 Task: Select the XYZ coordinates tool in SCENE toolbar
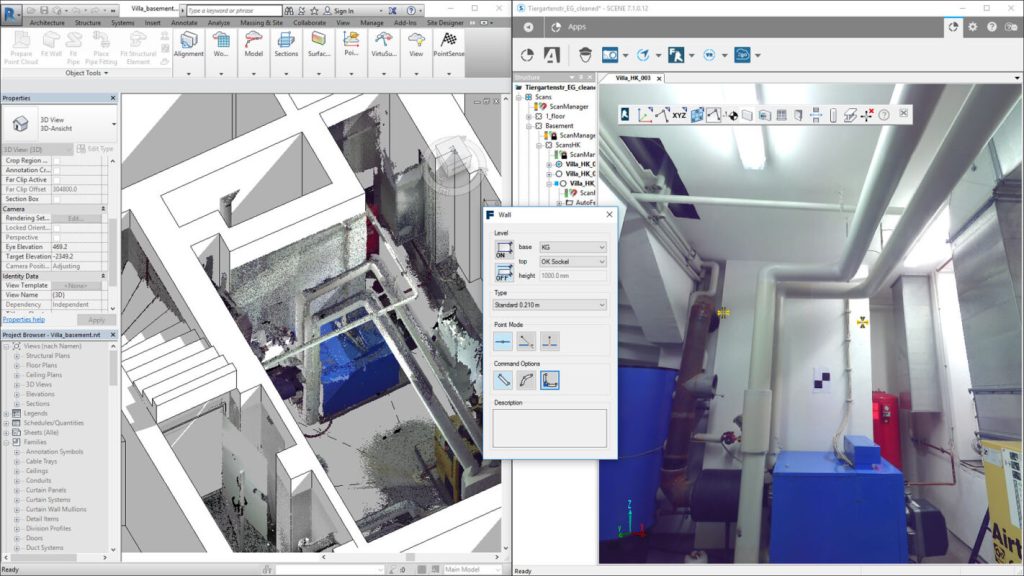pyautogui.click(x=679, y=113)
